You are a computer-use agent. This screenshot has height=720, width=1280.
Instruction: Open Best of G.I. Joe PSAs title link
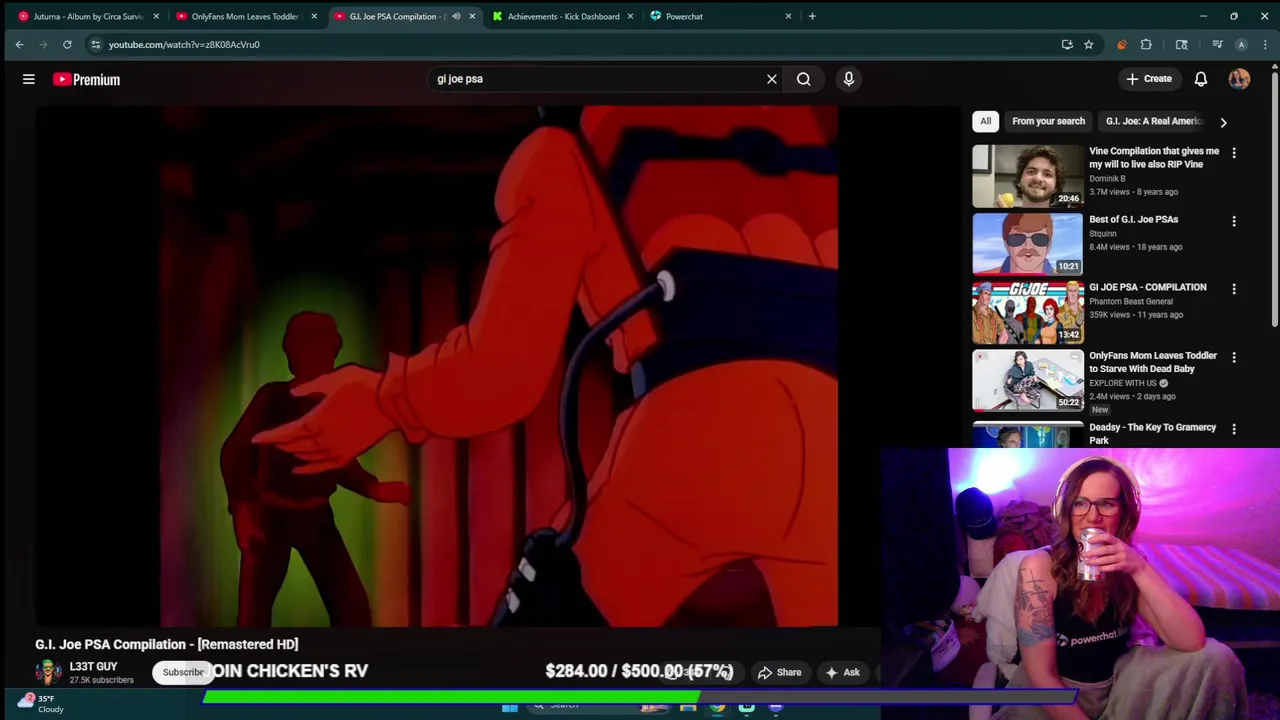click(1133, 219)
